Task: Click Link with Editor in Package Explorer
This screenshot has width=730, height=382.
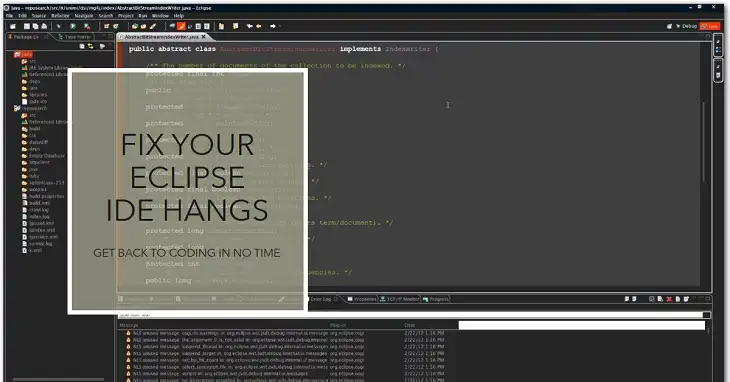Action: click(90, 46)
